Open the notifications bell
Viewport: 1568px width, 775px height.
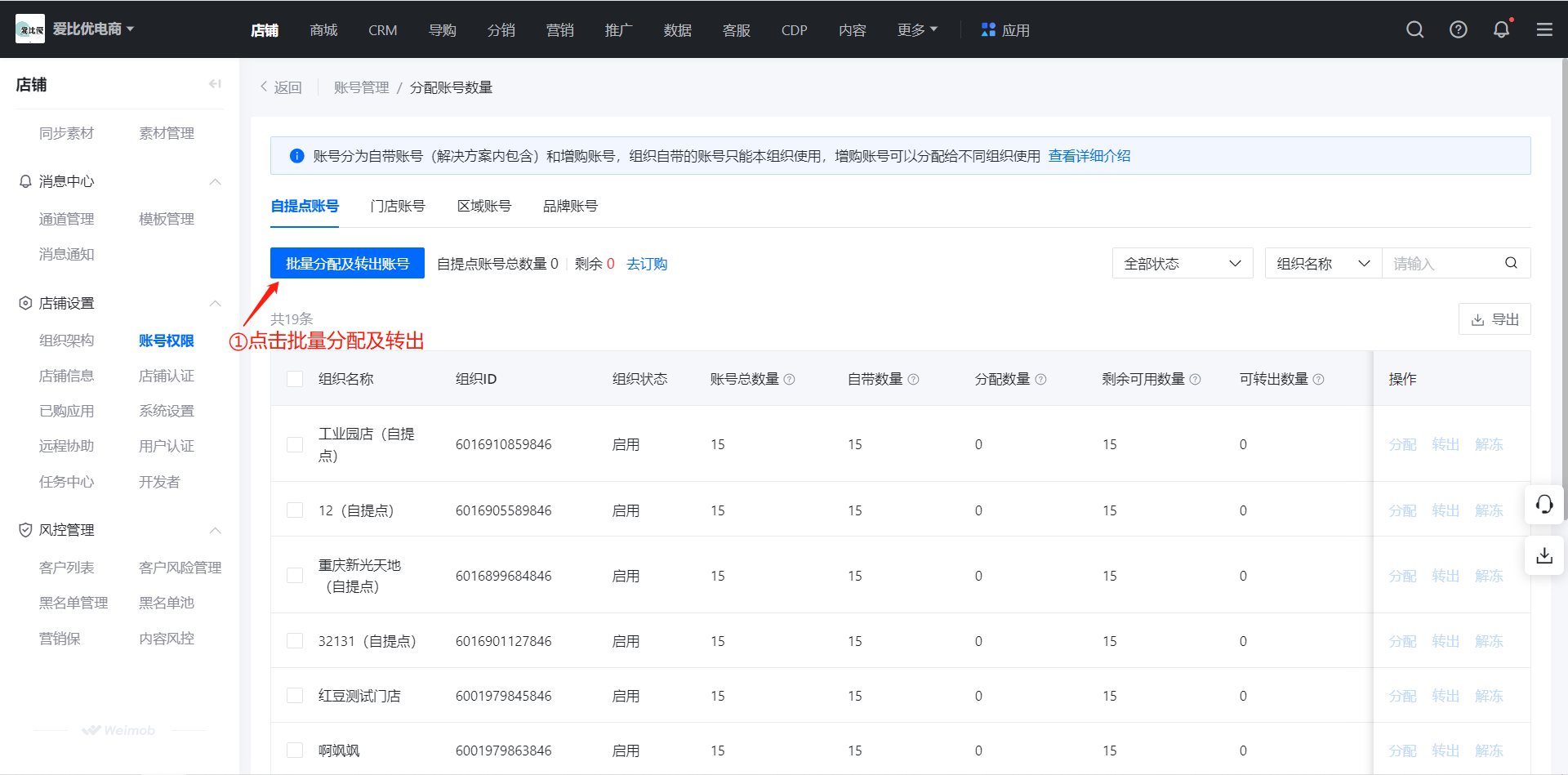click(x=1501, y=30)
